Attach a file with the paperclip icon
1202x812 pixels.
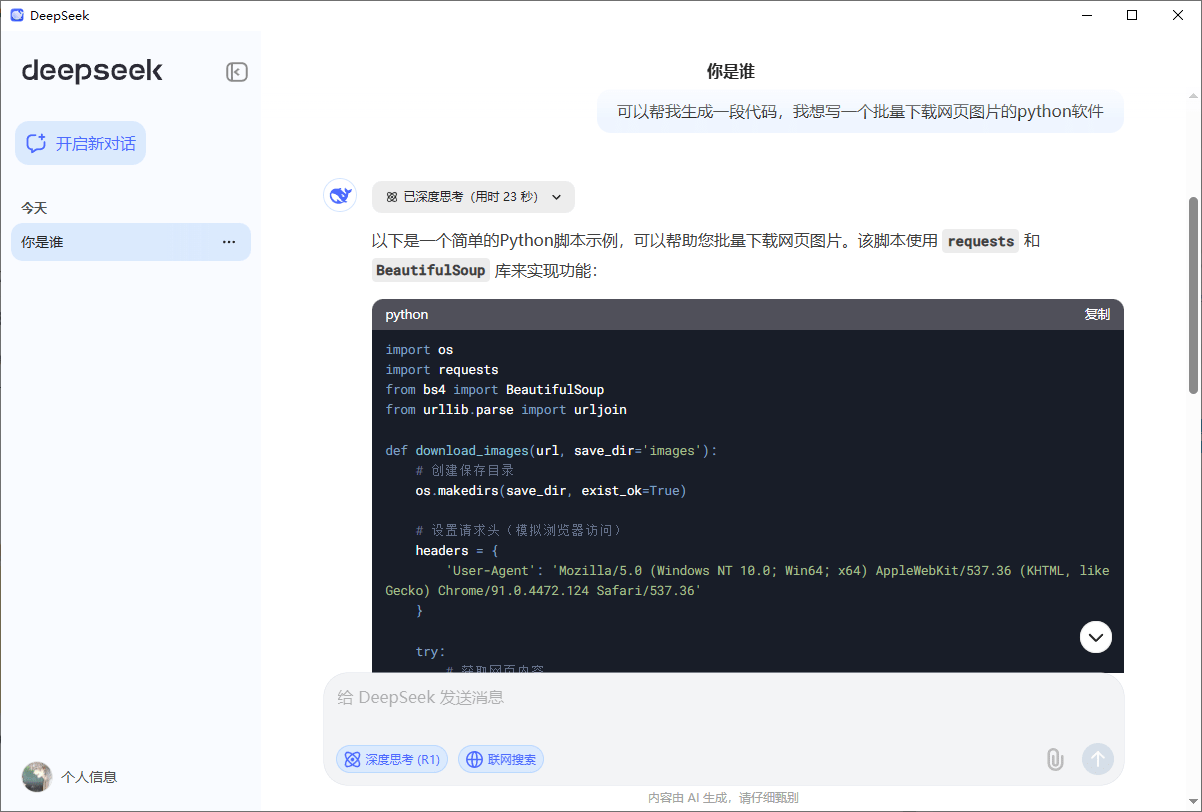coord(1055,760)
